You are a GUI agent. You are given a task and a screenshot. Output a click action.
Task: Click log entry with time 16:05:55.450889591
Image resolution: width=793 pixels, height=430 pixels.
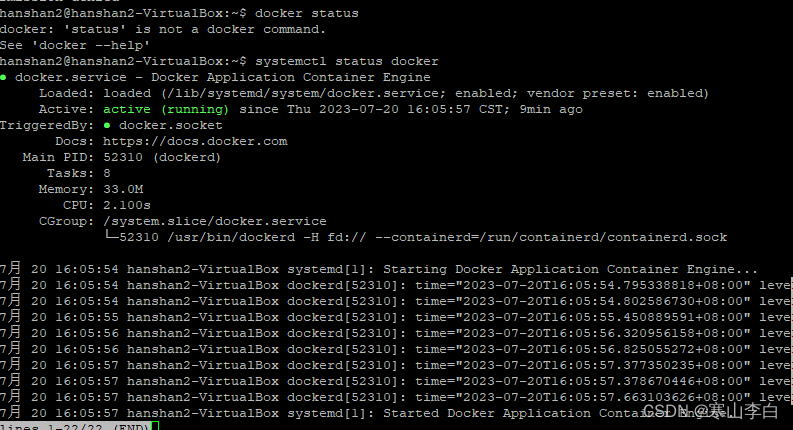(394, 317)
